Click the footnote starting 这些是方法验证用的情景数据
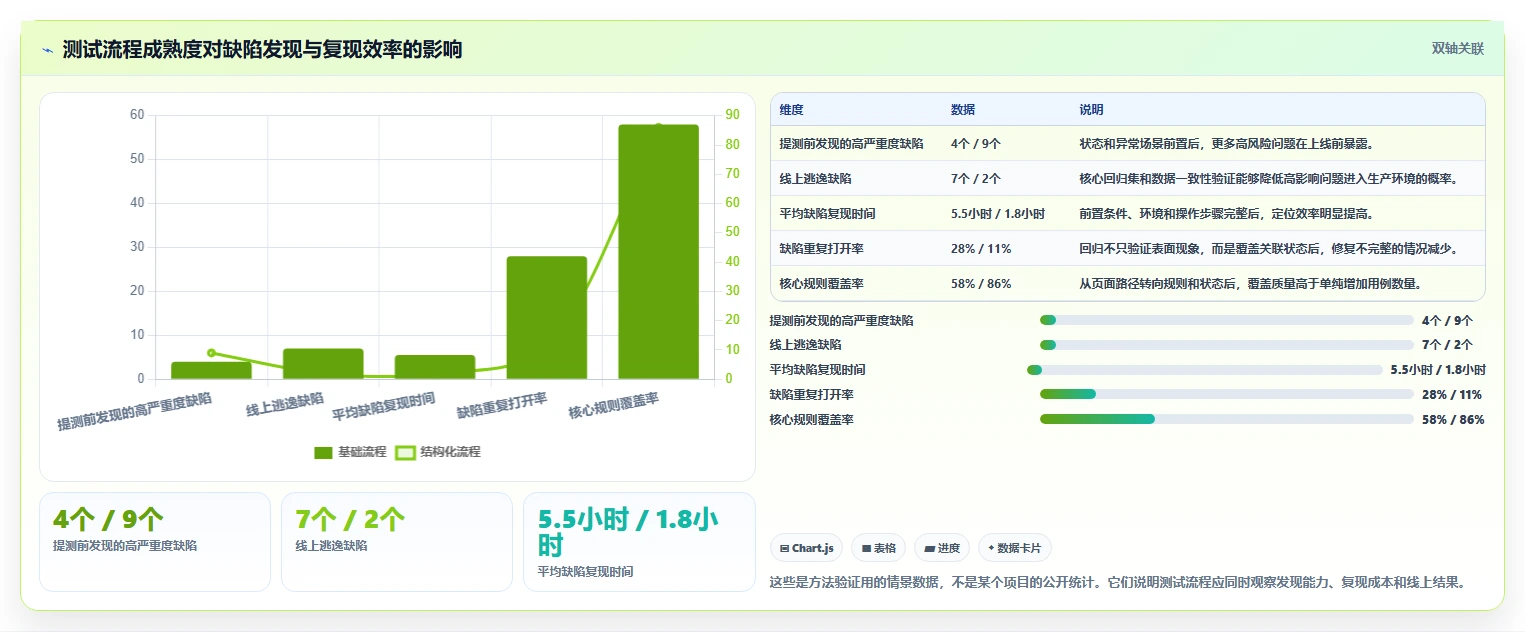The image size is (1525, 632). pos(1120,582)
